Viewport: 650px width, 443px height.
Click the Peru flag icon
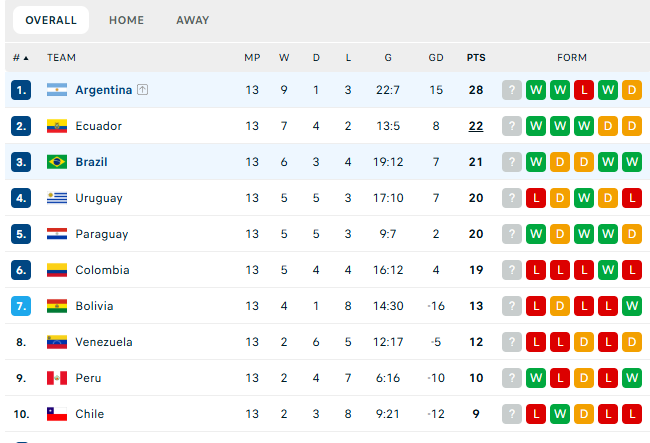pos(57,378)
